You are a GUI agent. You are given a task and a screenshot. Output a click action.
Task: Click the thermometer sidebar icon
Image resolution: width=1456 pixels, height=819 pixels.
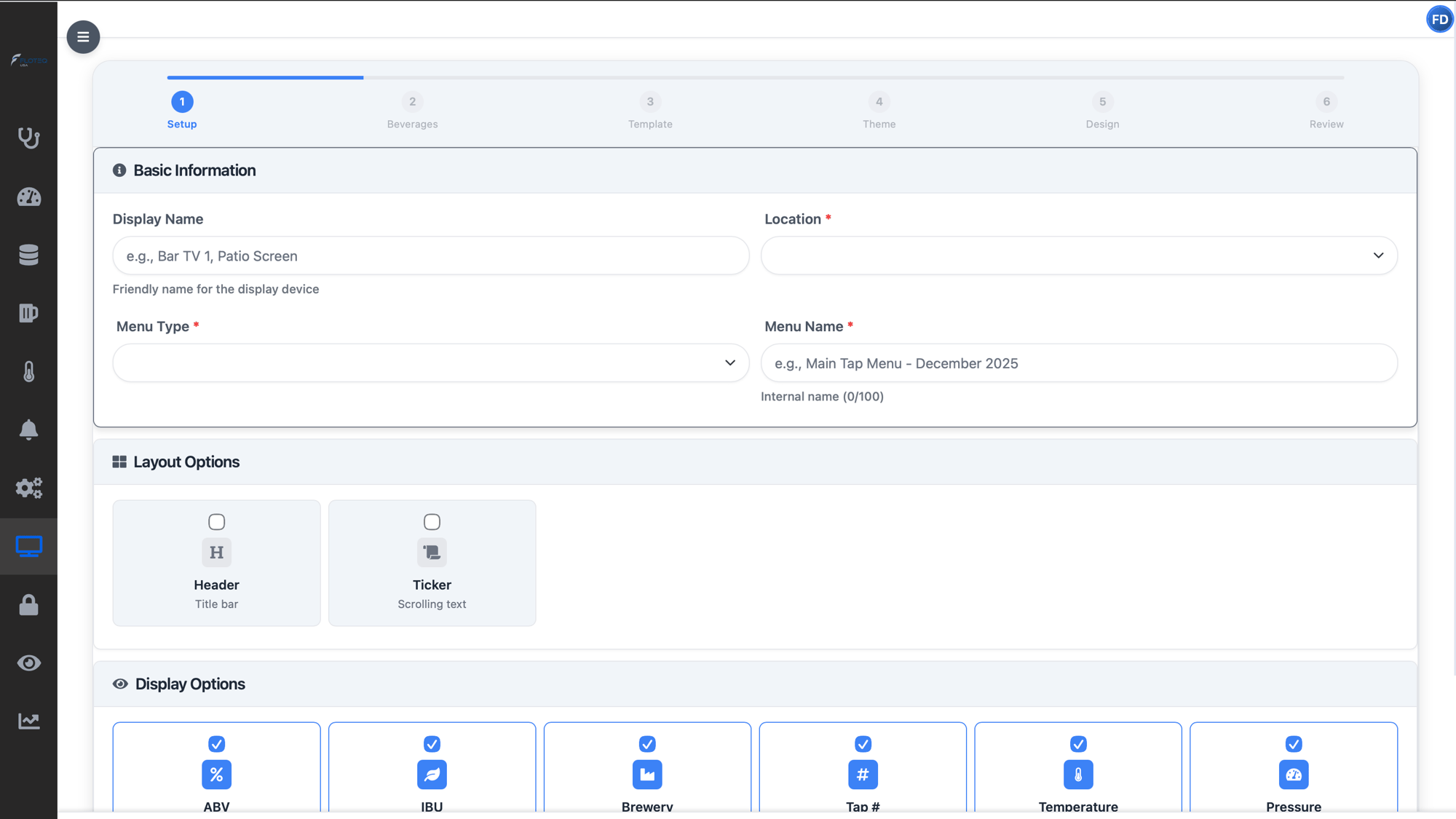[x=28, y=371]
